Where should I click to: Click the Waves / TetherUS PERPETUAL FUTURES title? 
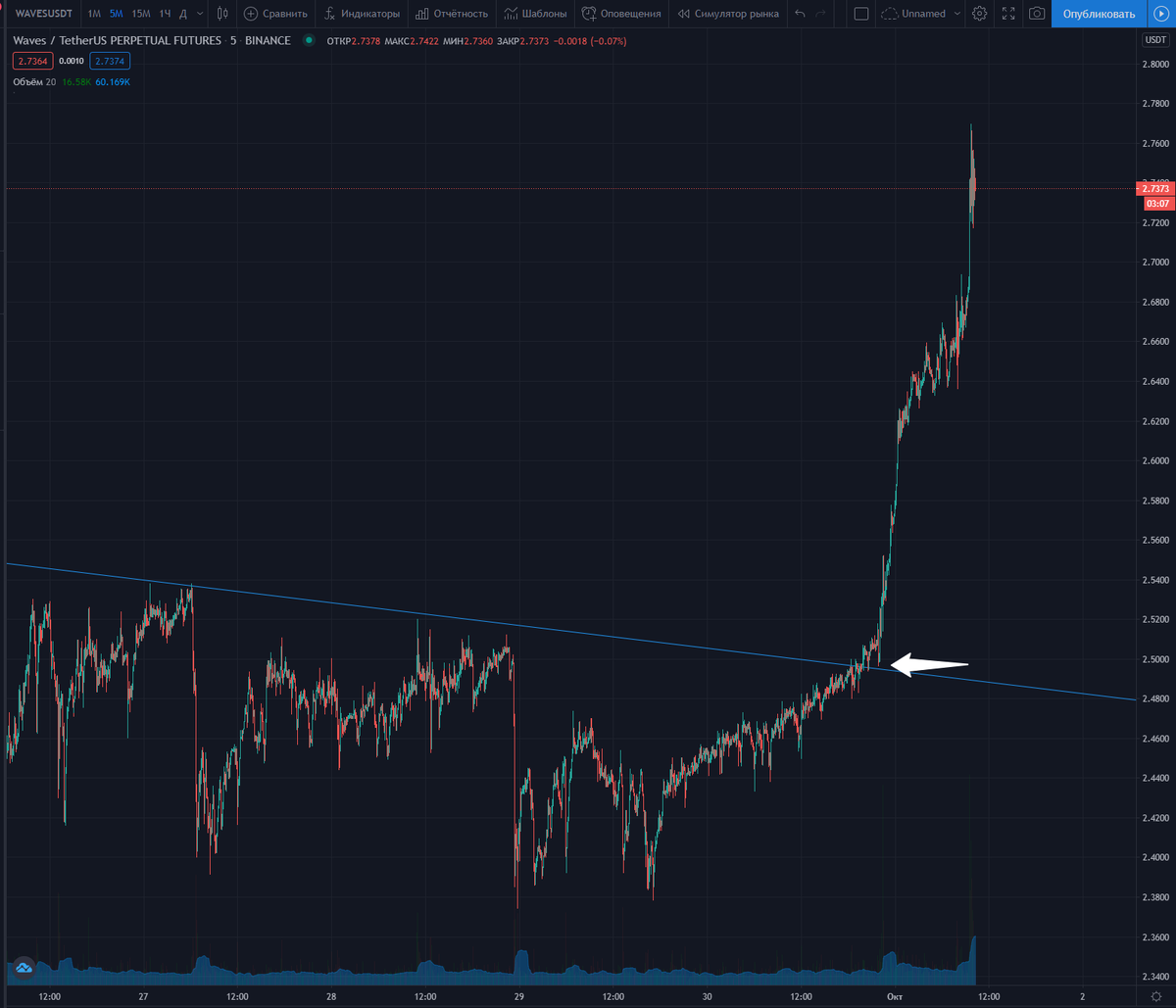tap(152, 40)
